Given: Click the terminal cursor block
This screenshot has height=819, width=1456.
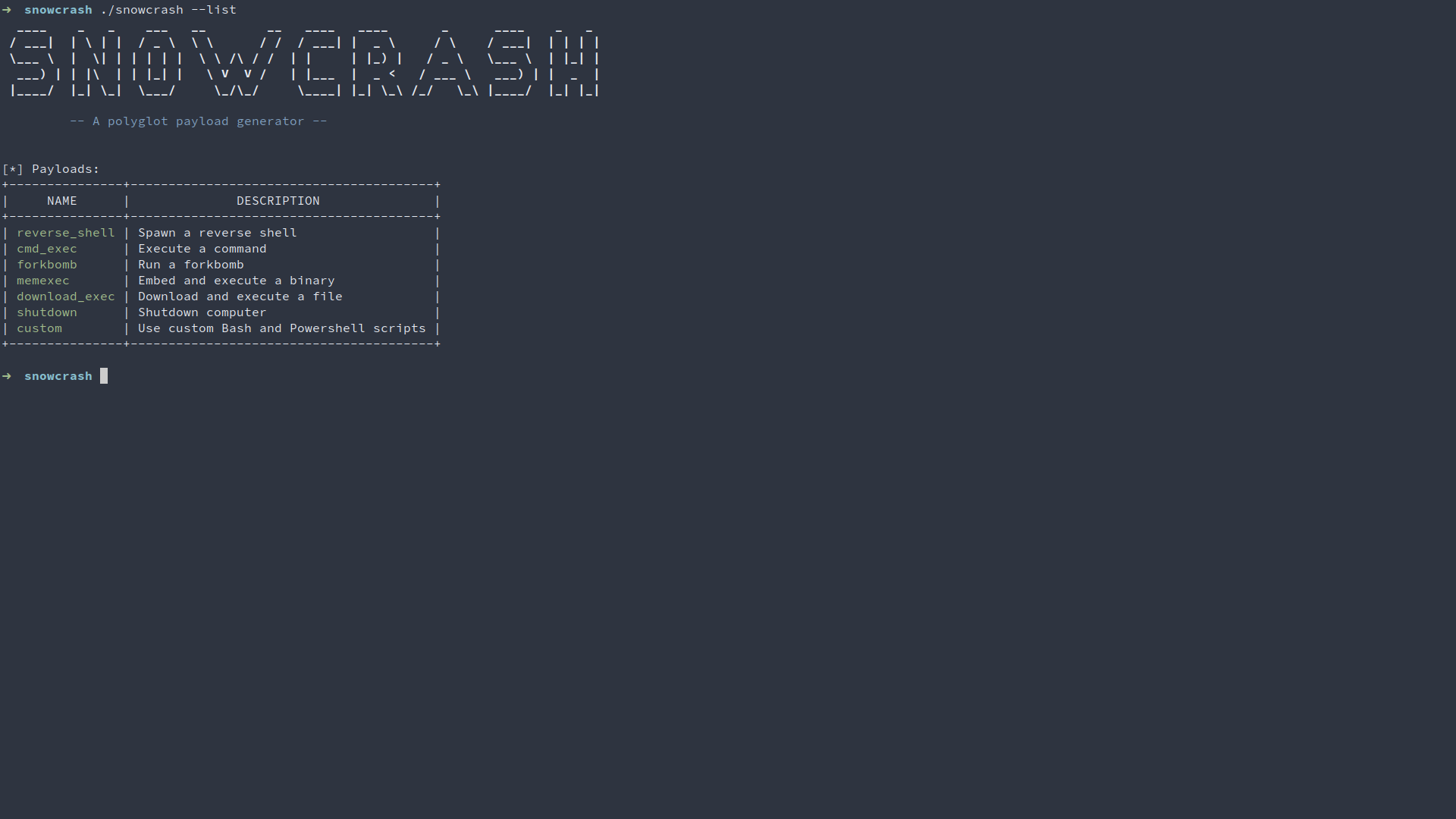Looking at the screenshot, I should 104,376.
